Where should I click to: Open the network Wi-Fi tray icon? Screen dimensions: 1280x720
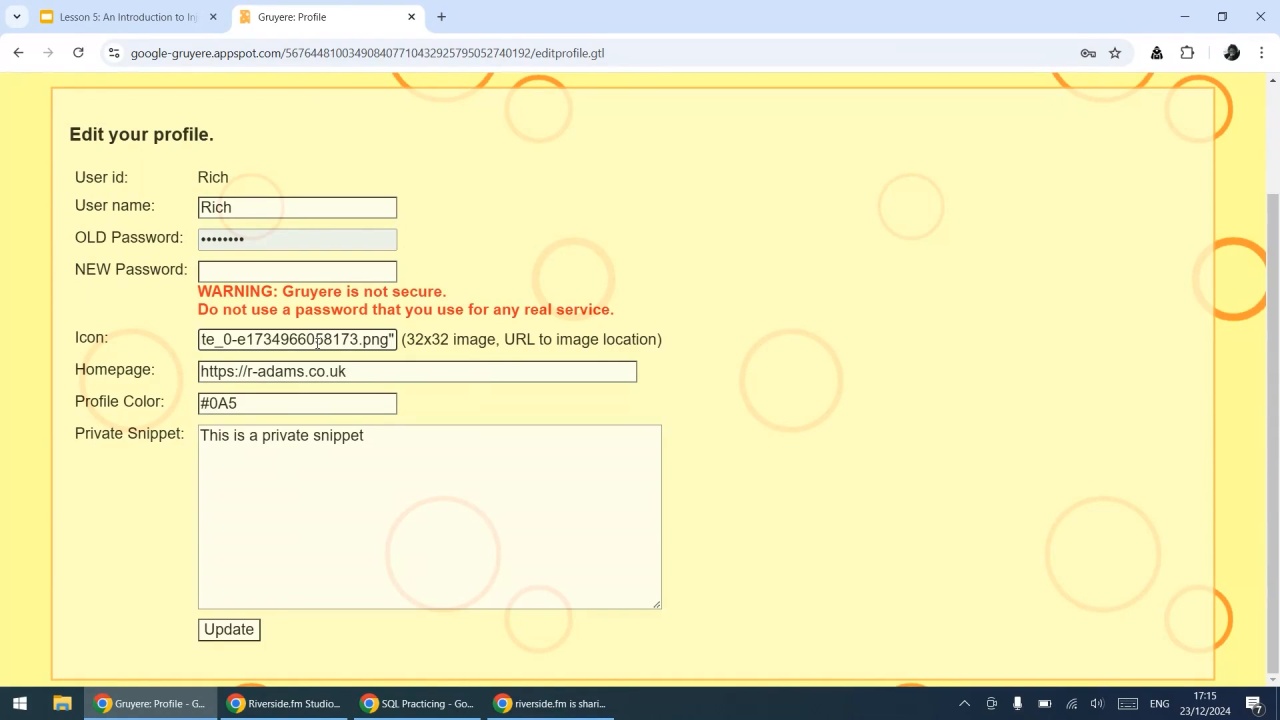(1071, 703)
